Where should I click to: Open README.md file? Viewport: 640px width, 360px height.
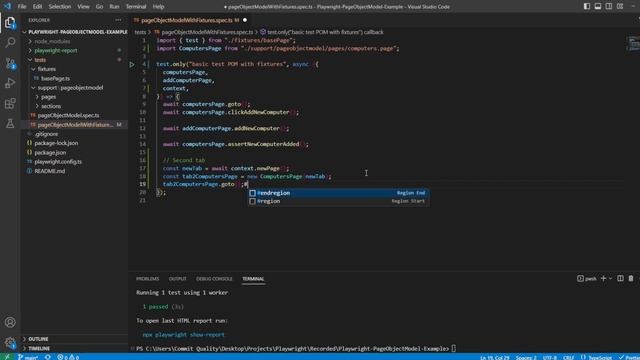(x=49, y=171)
